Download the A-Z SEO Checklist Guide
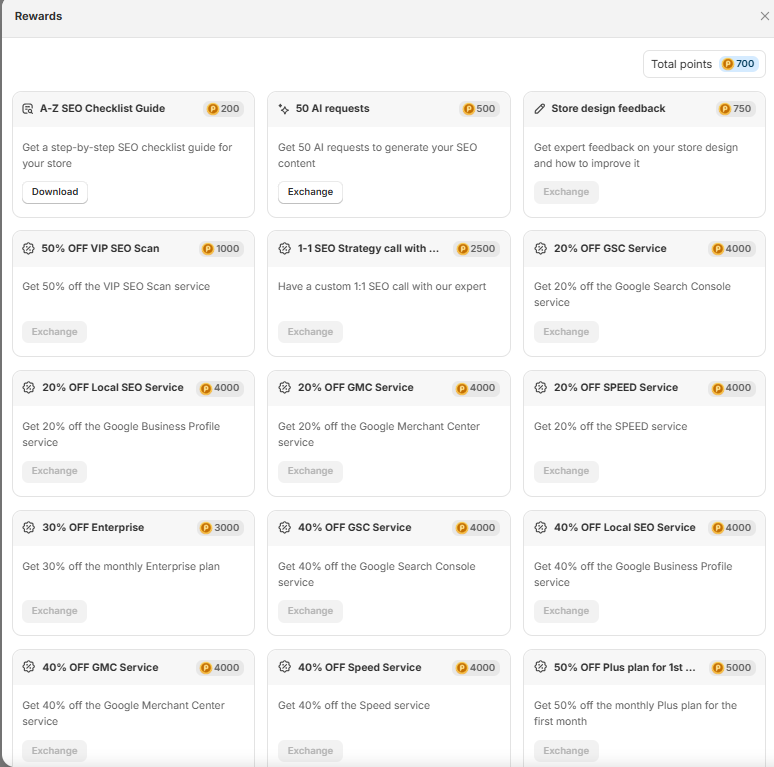The image size is (774, 767). click(x=55, y=192)
